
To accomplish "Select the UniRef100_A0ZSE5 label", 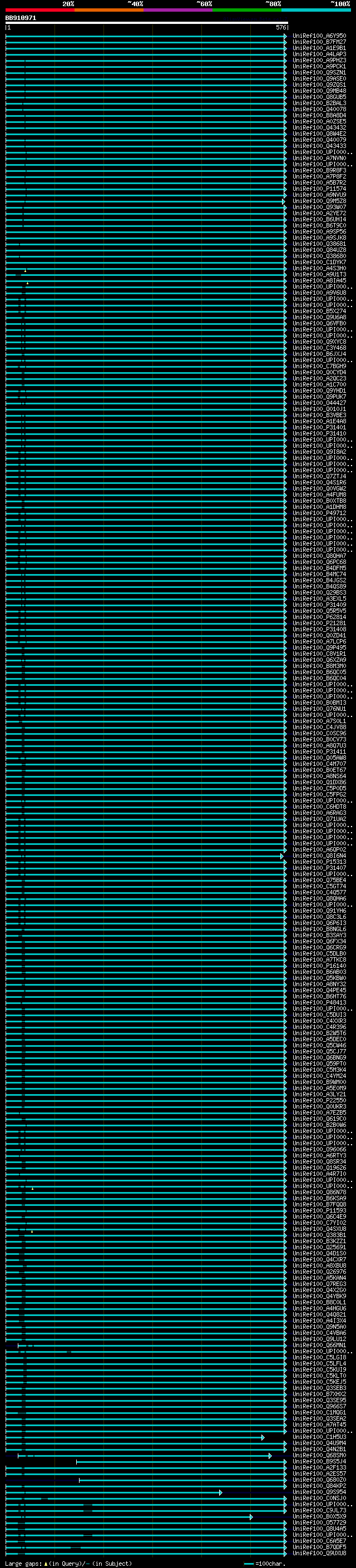I will [319, 122].
